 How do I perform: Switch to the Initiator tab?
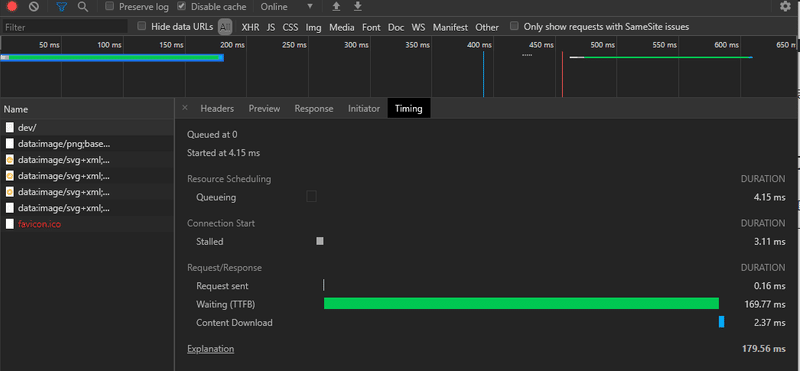[364, 108]
